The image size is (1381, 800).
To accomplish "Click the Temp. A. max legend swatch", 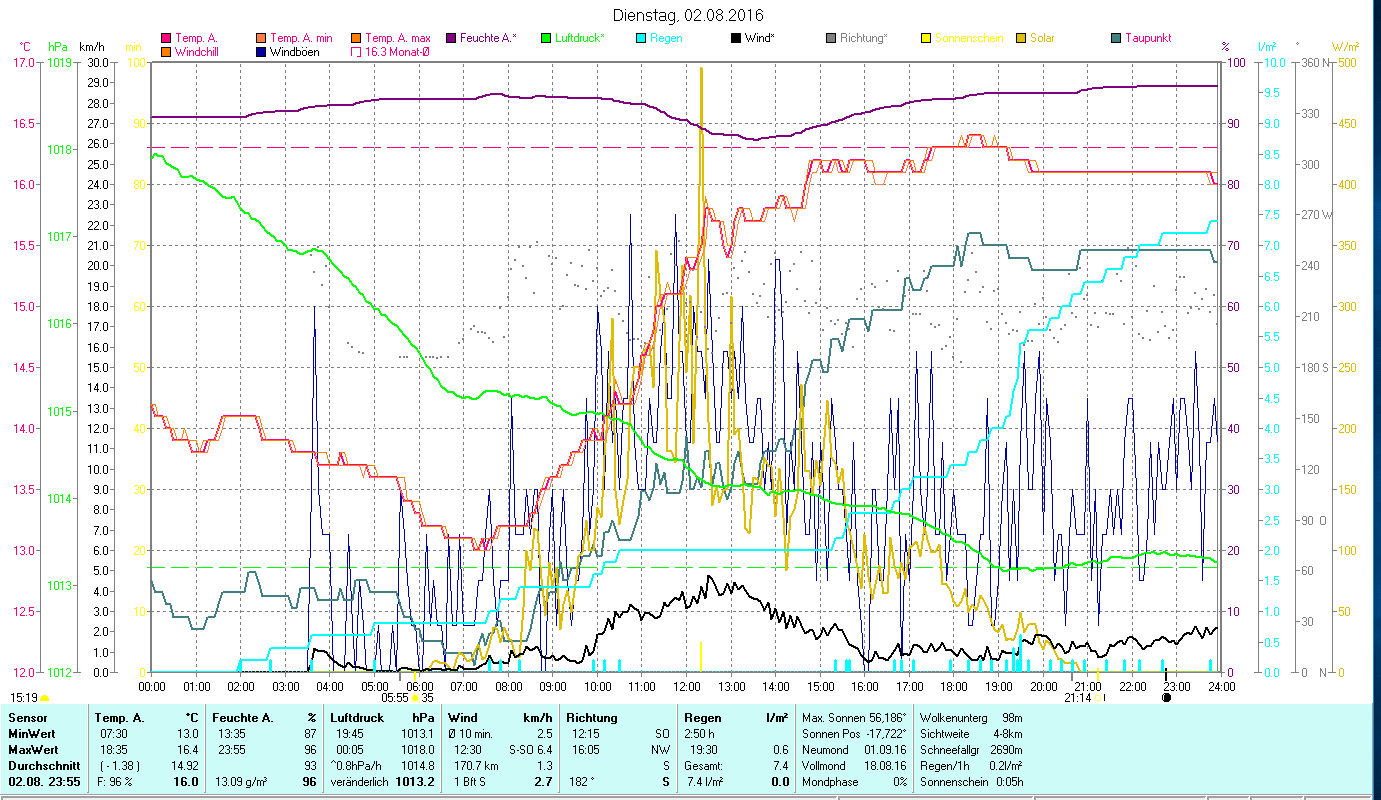I will pos(355,38).
